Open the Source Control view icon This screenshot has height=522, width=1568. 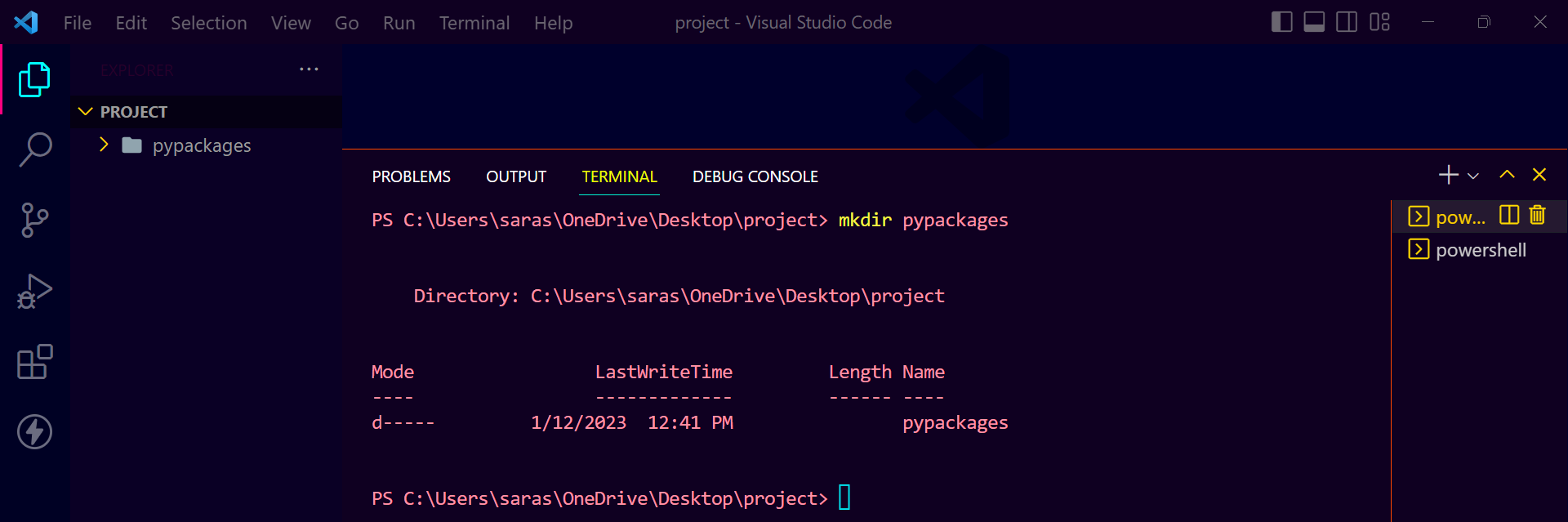click(34, 221)
